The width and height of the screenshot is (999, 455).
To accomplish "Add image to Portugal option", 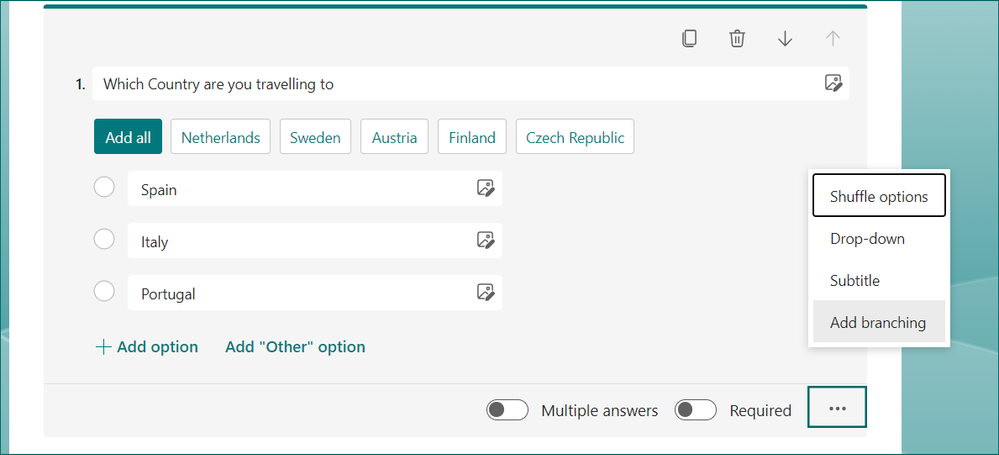I will [x=485, y=293].
